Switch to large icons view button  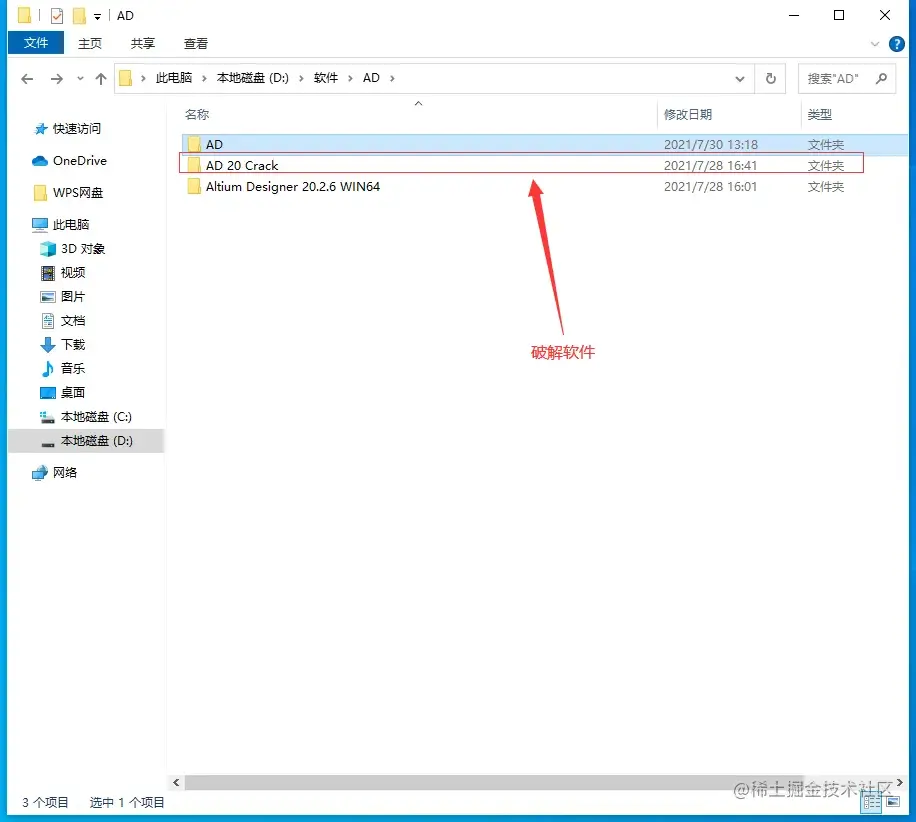893,802
